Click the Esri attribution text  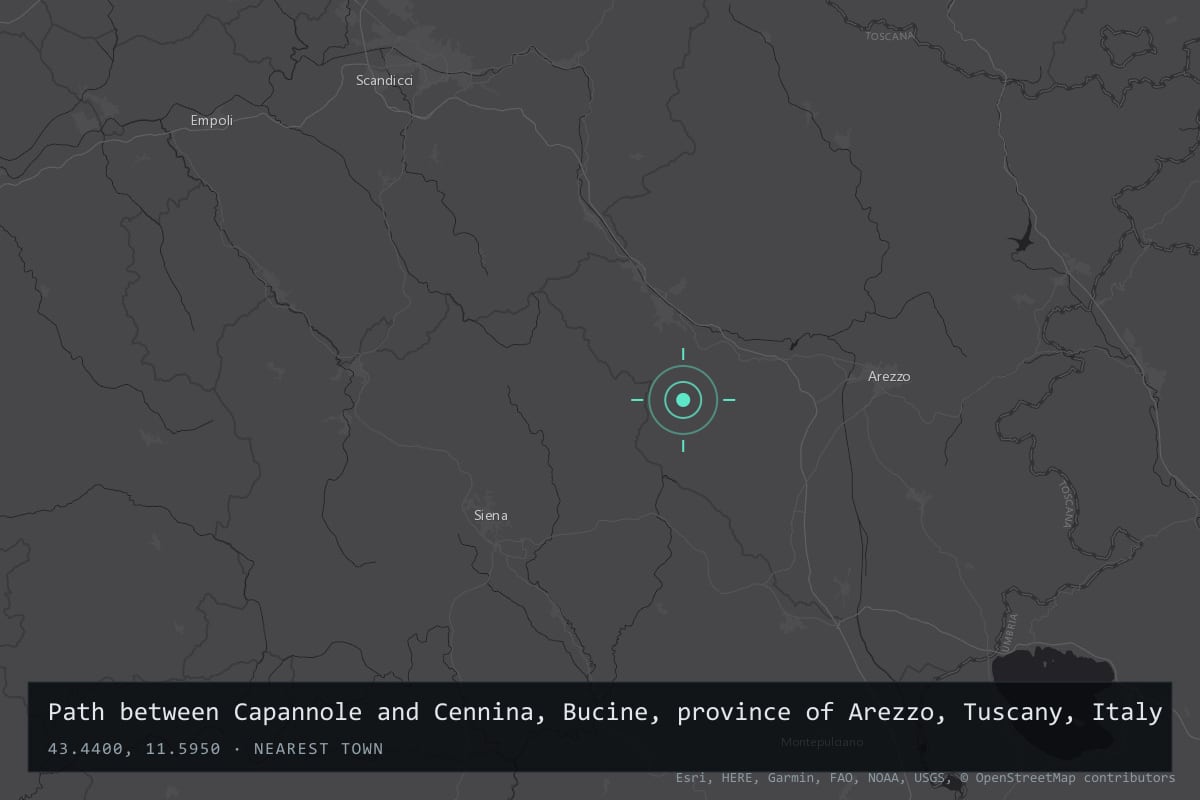pyautogui.click(x=693, y=777)
